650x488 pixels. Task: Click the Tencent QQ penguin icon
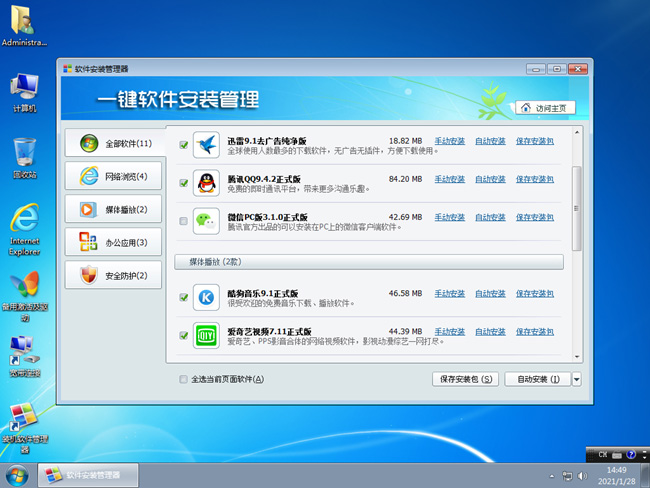point(206,183)
